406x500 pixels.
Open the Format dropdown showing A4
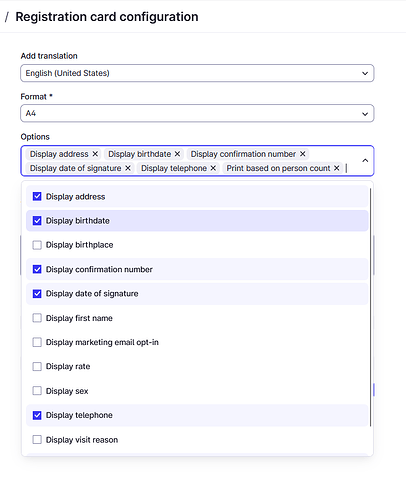[x=197, y=114]
